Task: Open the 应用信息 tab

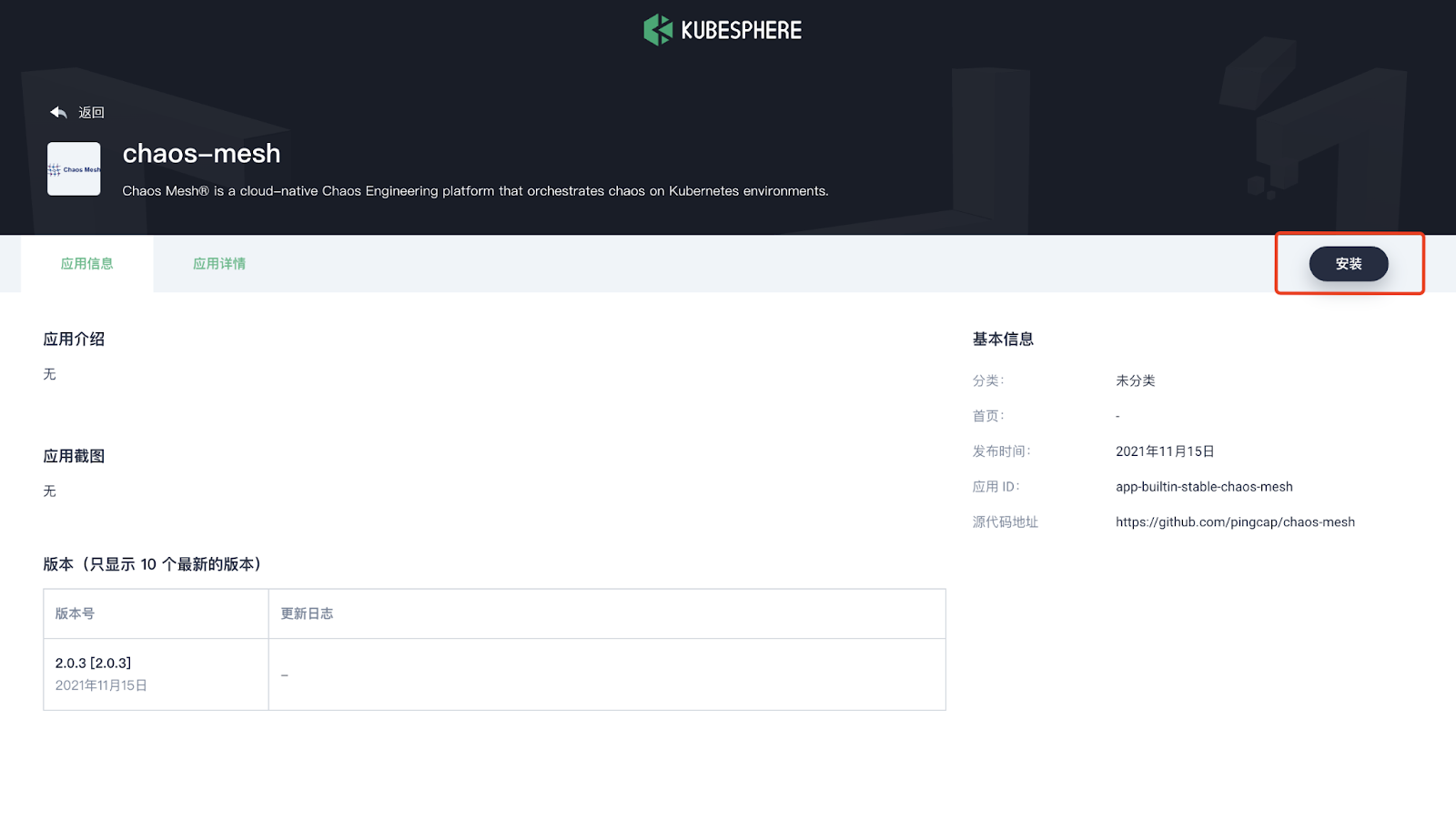Action: click(x=86, y=264)
